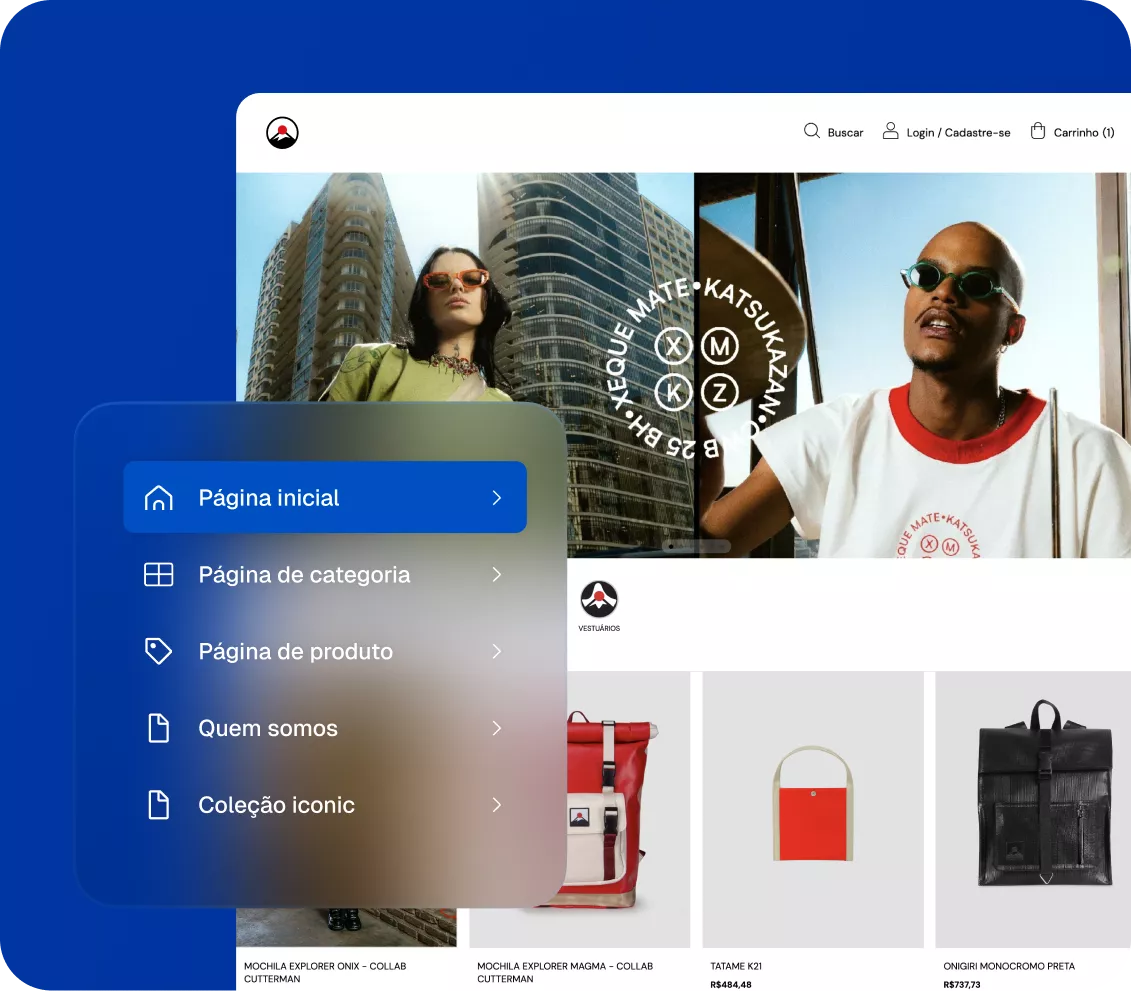Open search with the magnifying glass icon
Viewport: 1131px width, 991px height.
pos(811,131)
